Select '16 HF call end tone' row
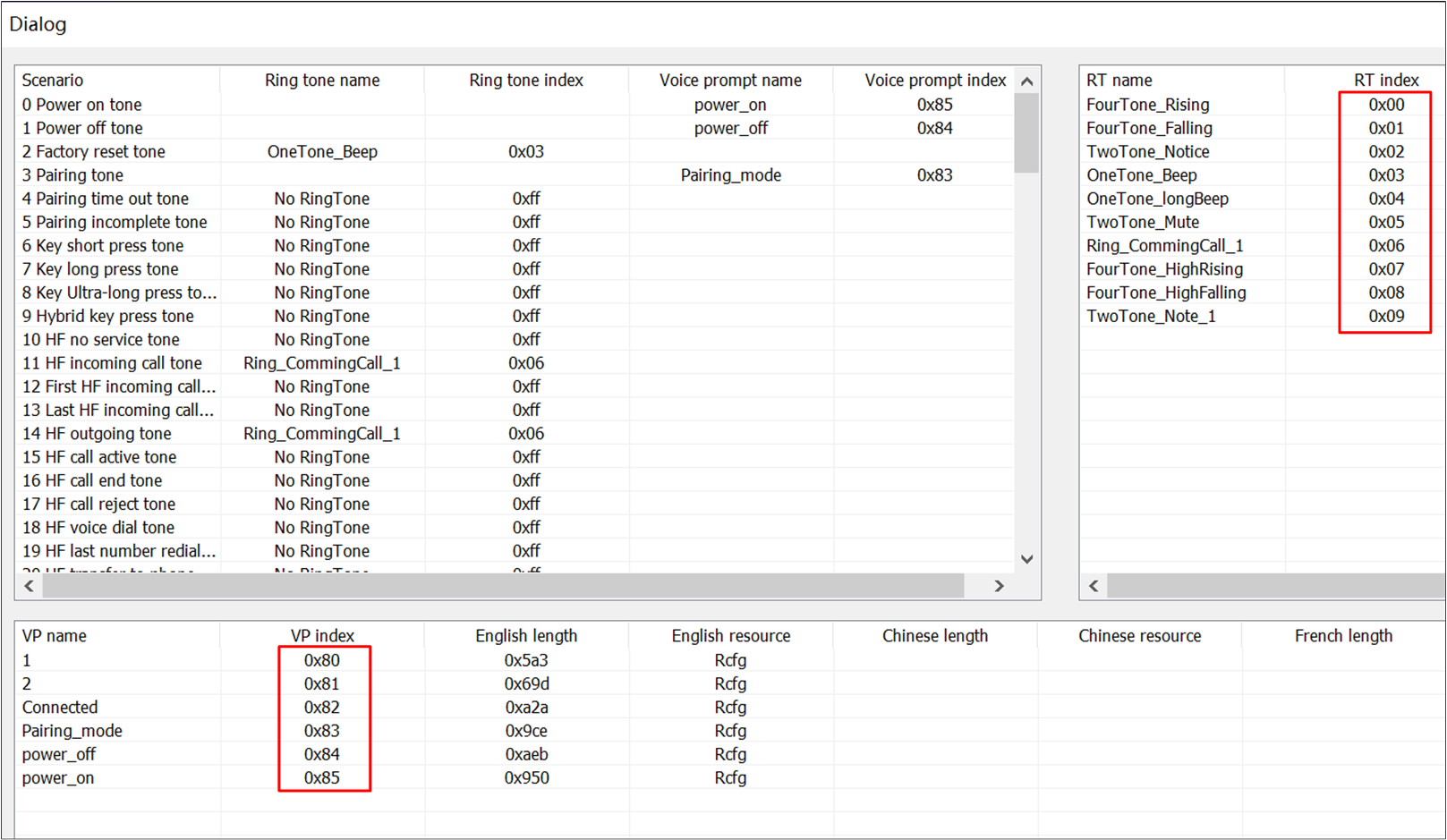Image resolution: width=1447 pixels, height=840 pixels. point(515,480)
